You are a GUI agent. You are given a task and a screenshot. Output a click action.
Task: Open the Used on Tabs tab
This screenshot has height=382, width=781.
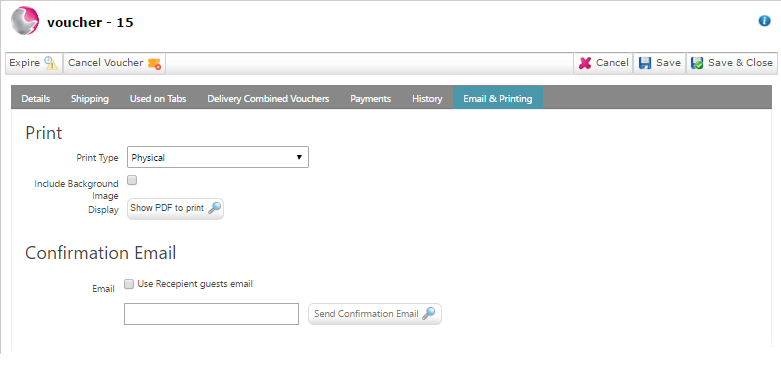158,99
